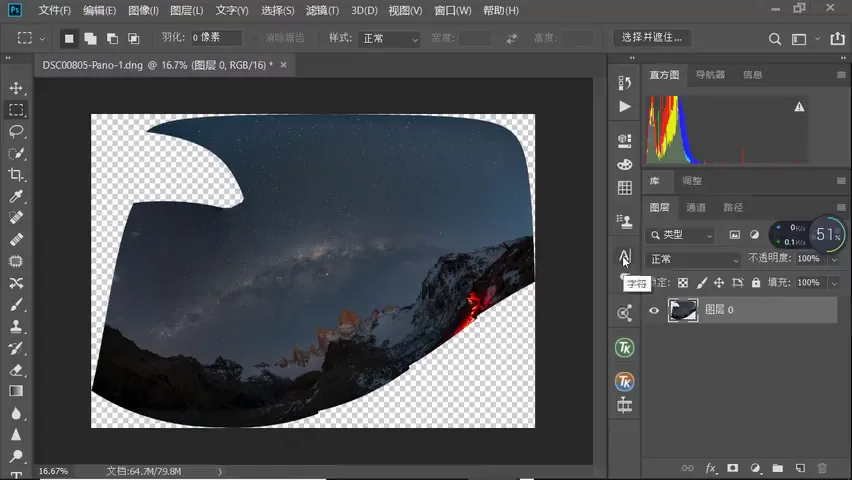Close the DSC00805-Pano-1.dng document tab
The height and width of the screenshot is (480, 852).
pyautogui.click(x=283, y=65)
